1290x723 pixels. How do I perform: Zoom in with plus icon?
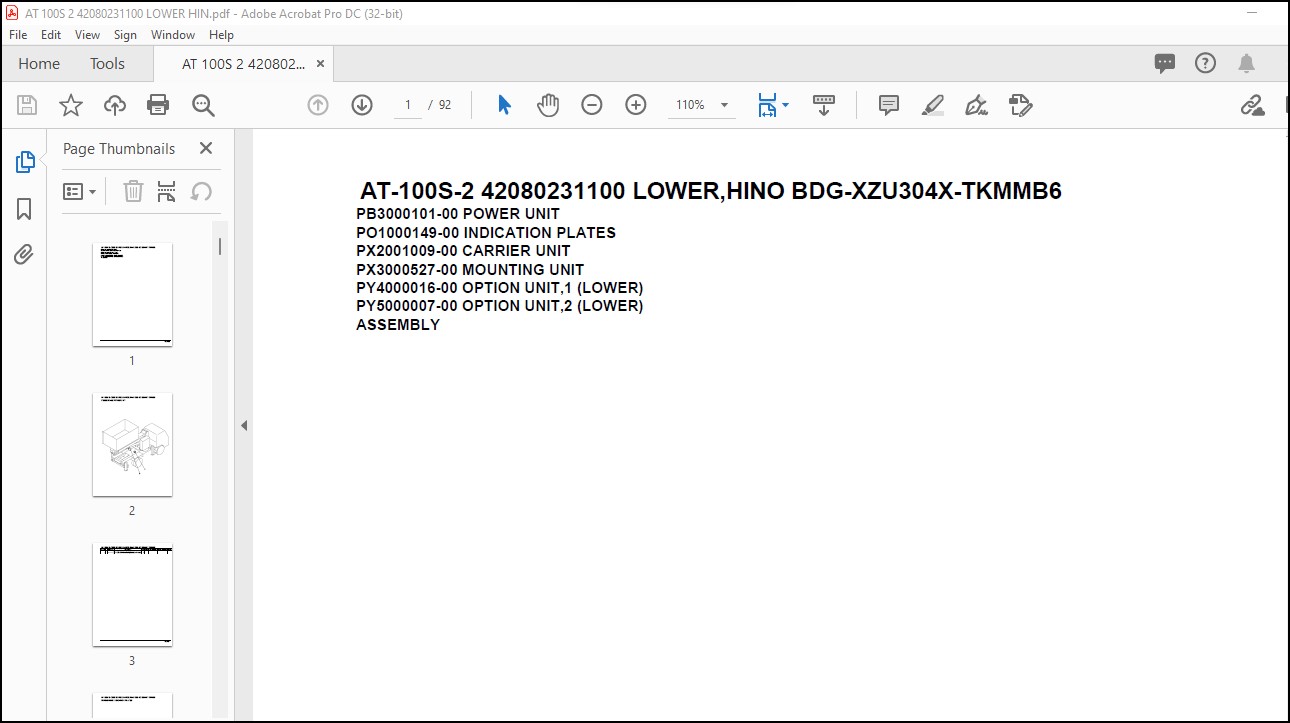[x=636, y=105]
